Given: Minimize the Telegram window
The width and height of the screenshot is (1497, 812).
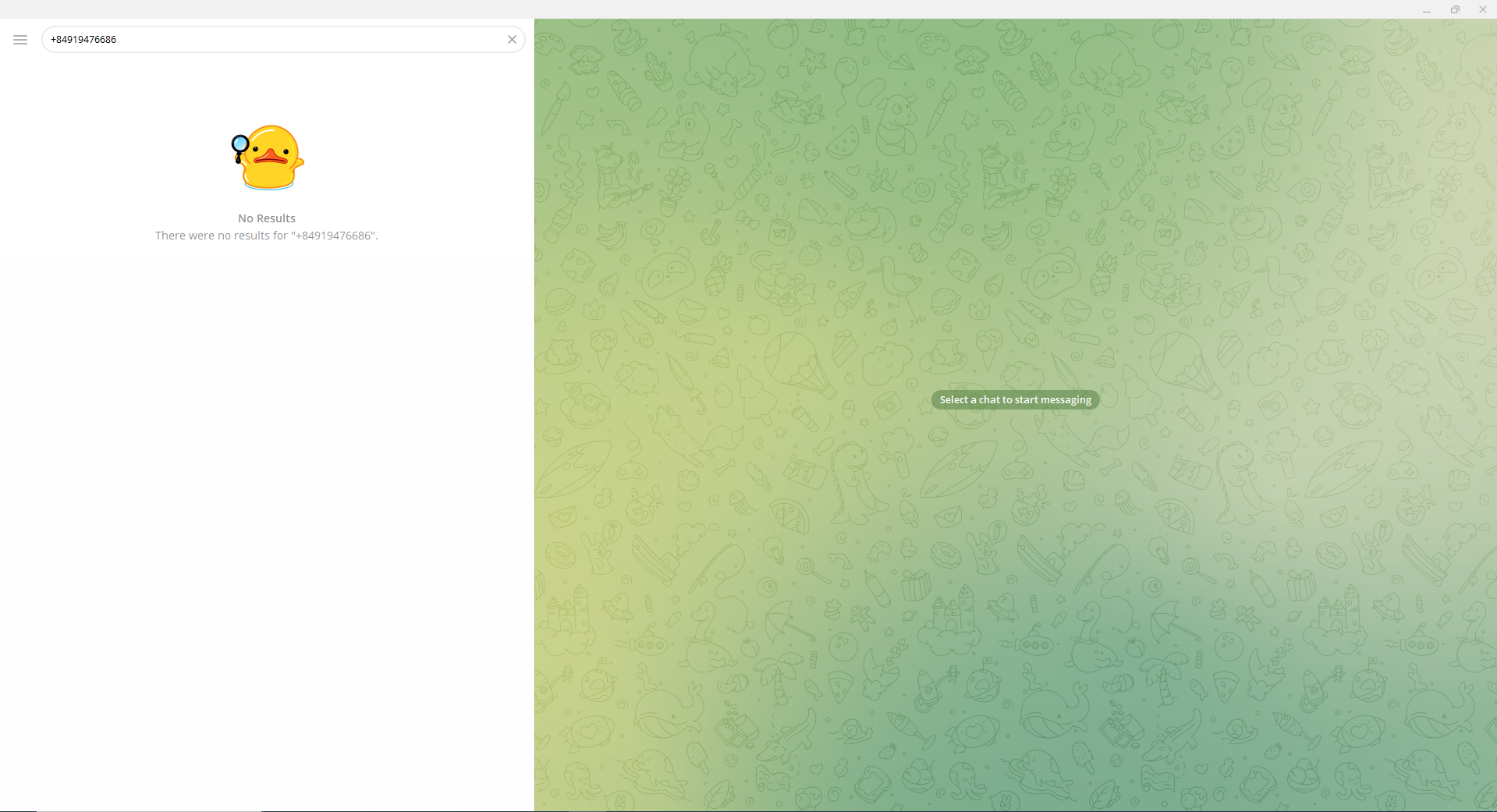Looking at the screenshot, I should (x=1427, y=9).
